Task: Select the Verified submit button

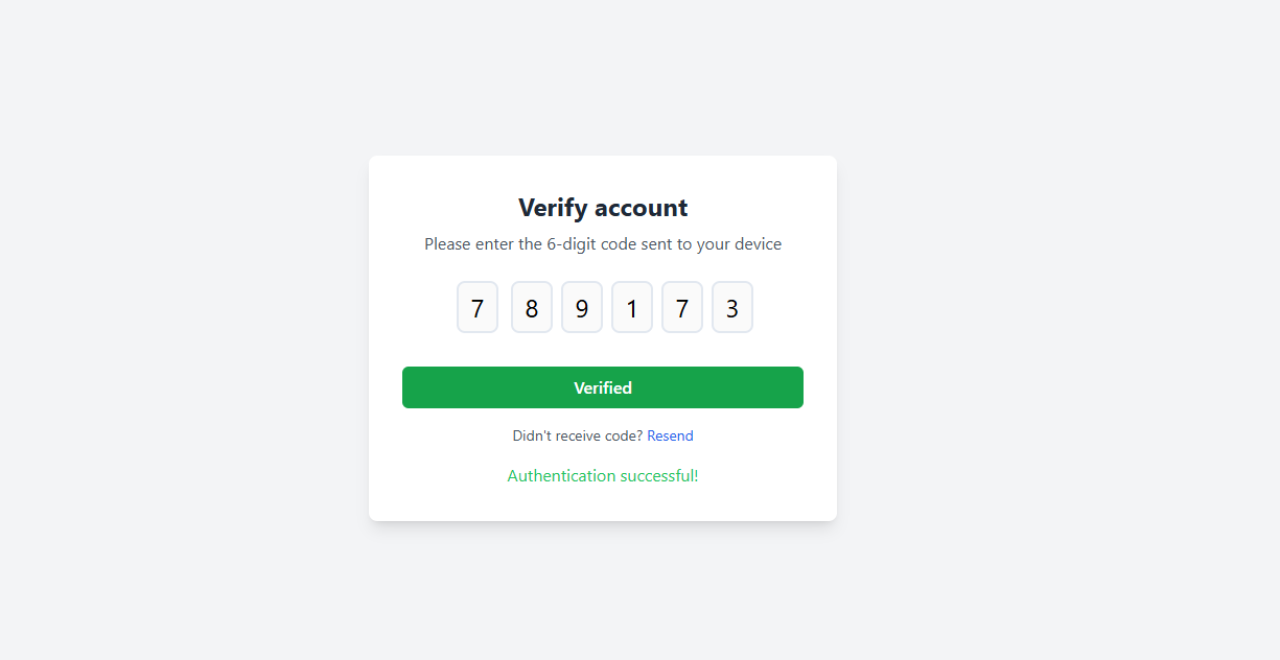Action: pos(603,387)
